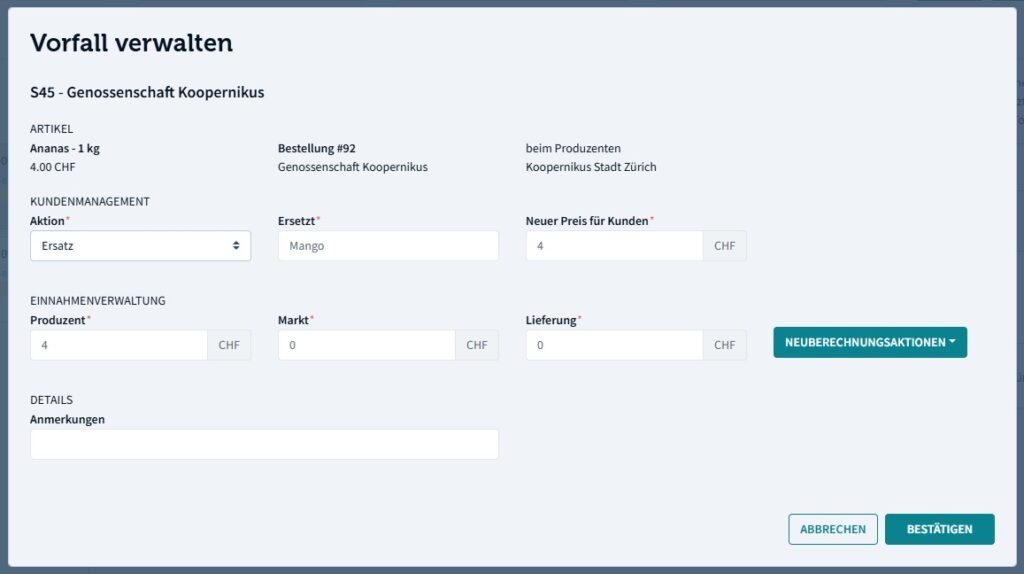Click into the Anmerkungen text field
This screenshot has width=1024, height=574.
pos(264,444)
